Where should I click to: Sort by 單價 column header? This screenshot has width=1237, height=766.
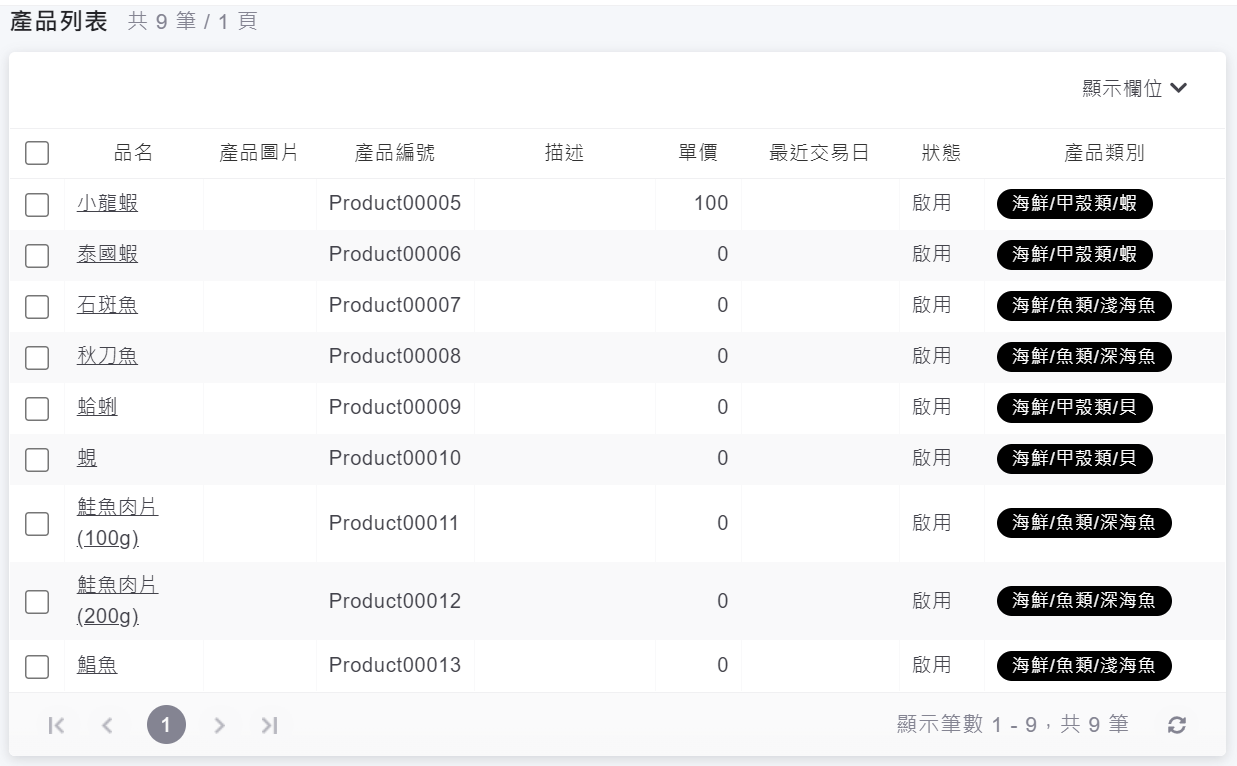point(698,153)
